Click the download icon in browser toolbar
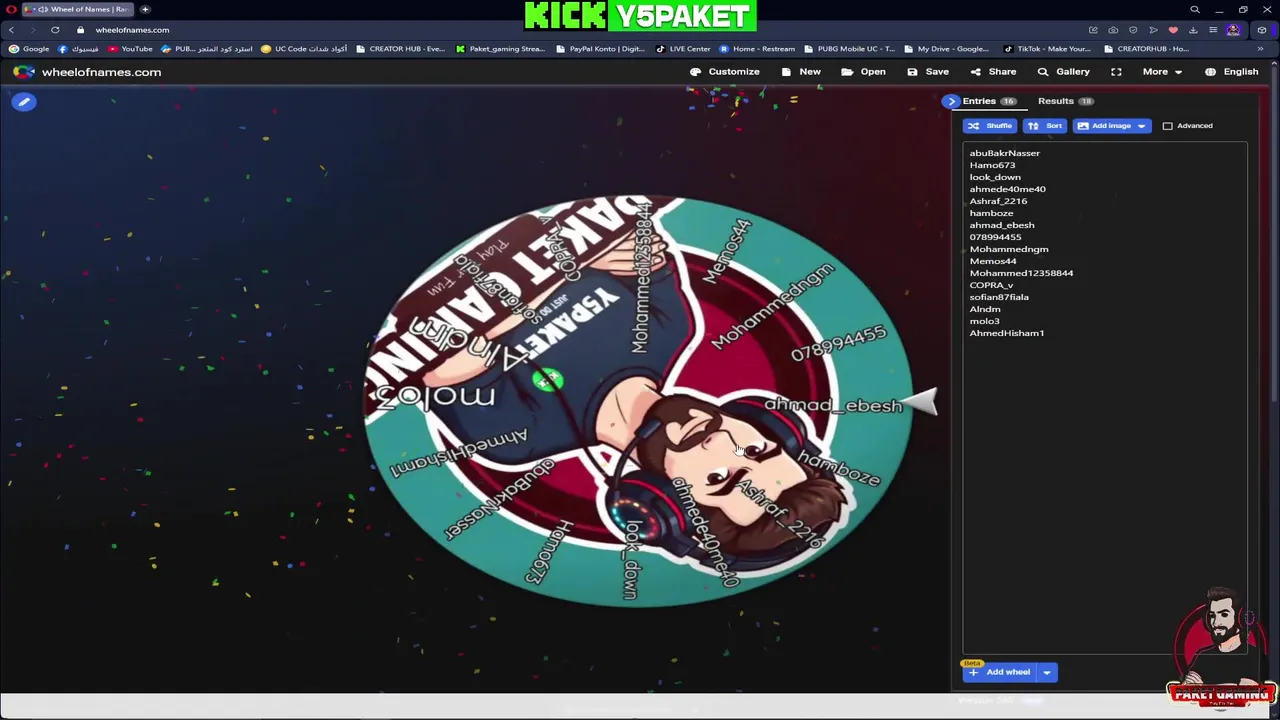The image size is (1280, 720). pyautogui.click(x=1193, y=30)
